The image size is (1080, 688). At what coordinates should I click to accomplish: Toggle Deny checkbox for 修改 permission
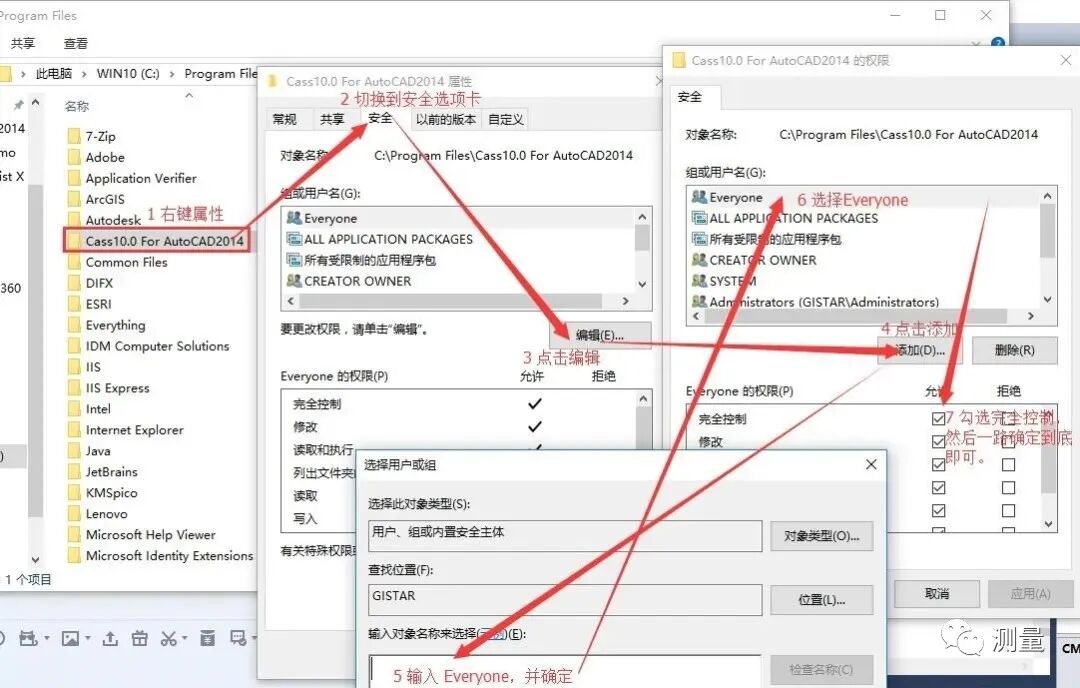click(1008, 441)
